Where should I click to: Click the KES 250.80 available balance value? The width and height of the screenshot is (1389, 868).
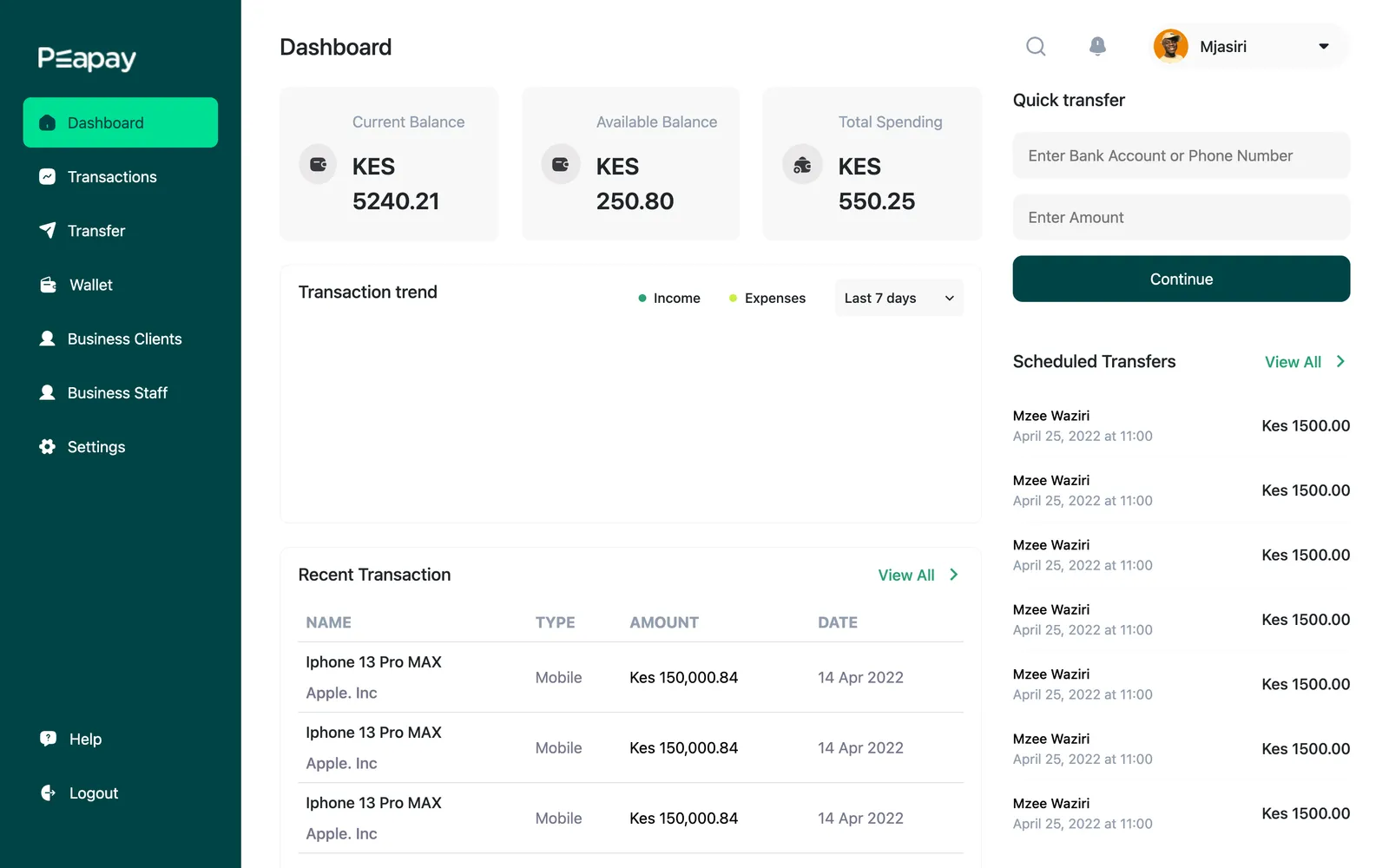pos(635,184)
